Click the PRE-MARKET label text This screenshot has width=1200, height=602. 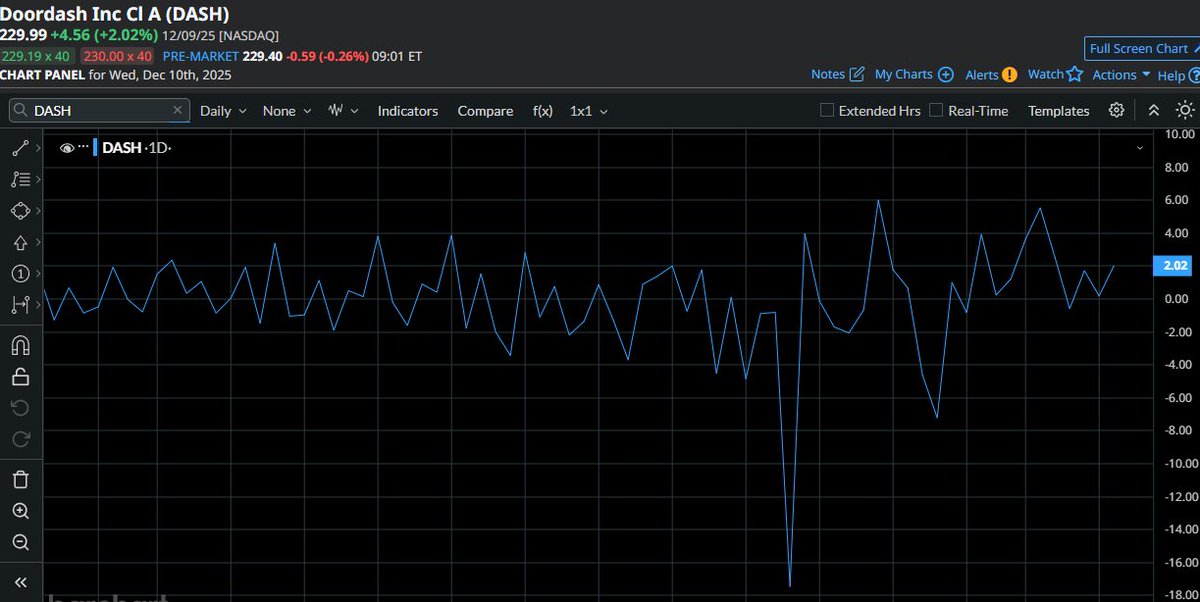pyautogui.click(x=200, y=56)
